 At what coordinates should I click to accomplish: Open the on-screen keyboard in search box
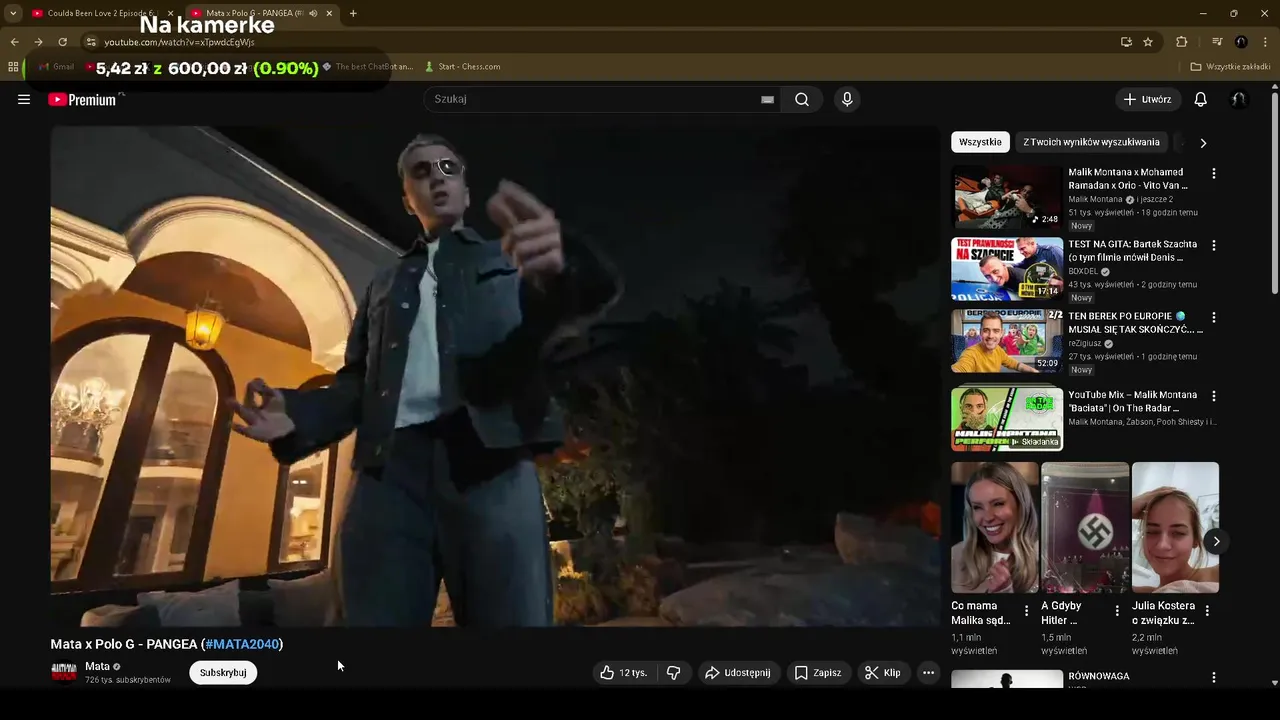point(767,99)
